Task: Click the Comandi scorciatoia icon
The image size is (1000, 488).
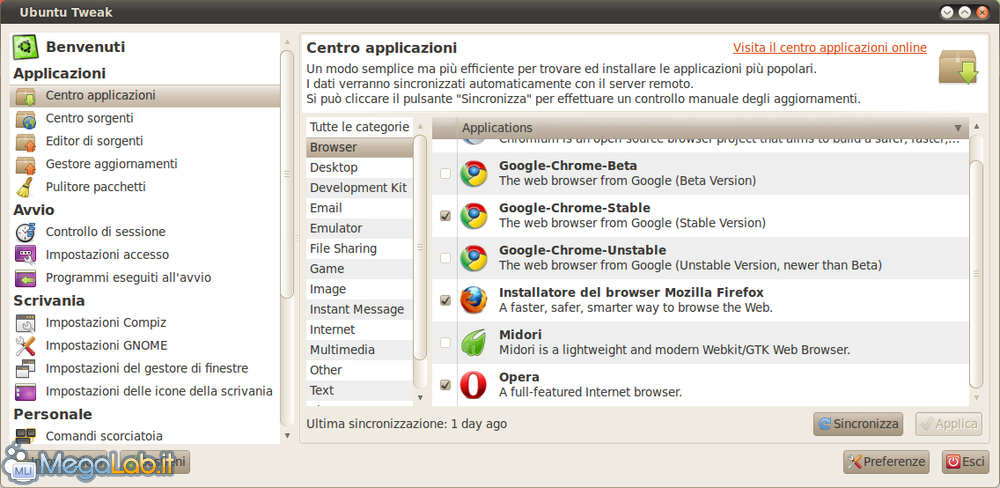Action: click(x=26, y=436)
